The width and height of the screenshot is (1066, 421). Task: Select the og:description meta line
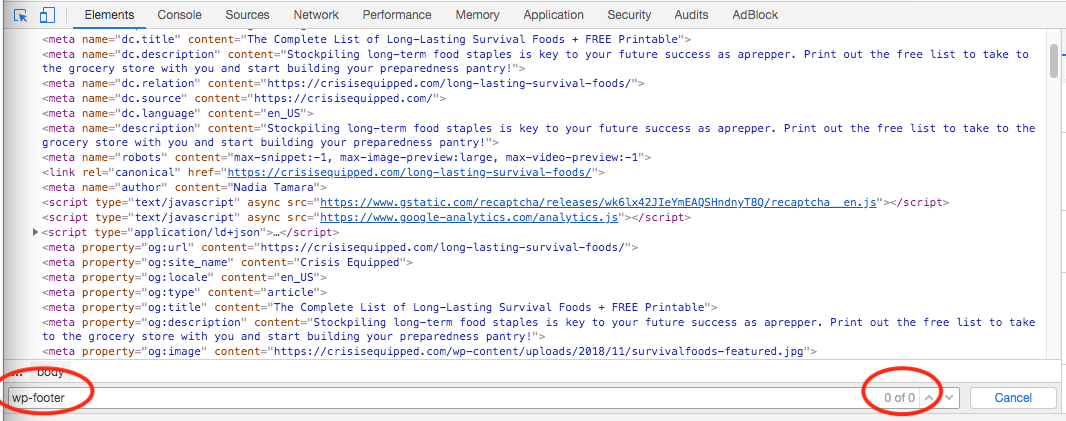[538, 329]
